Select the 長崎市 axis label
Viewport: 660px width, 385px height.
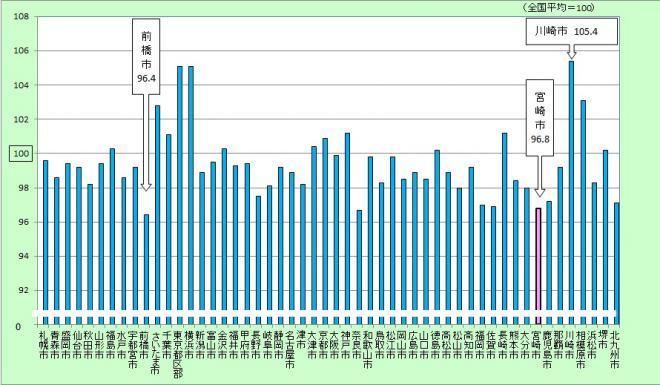(502, 345)
